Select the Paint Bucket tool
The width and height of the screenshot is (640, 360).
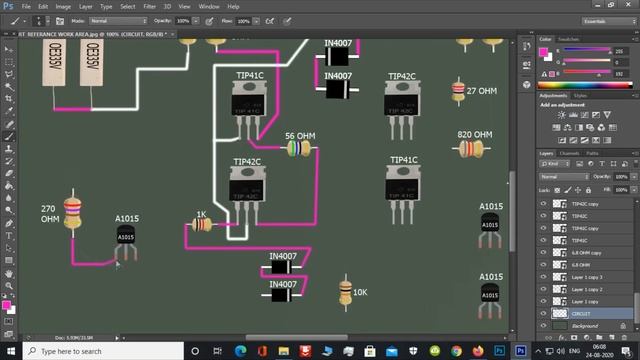pos(9,186)
